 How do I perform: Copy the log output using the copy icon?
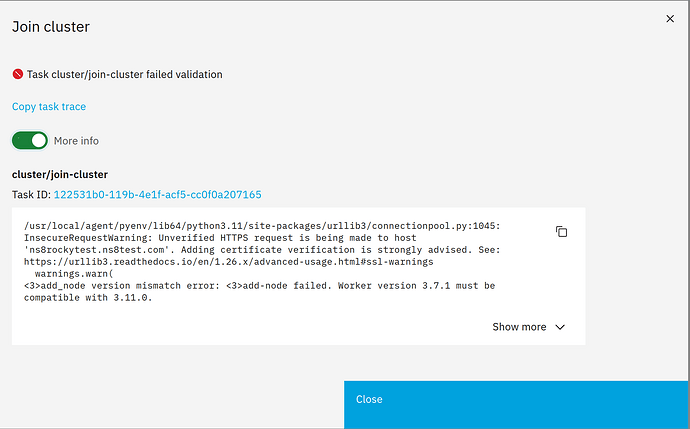tap(561, 232)
